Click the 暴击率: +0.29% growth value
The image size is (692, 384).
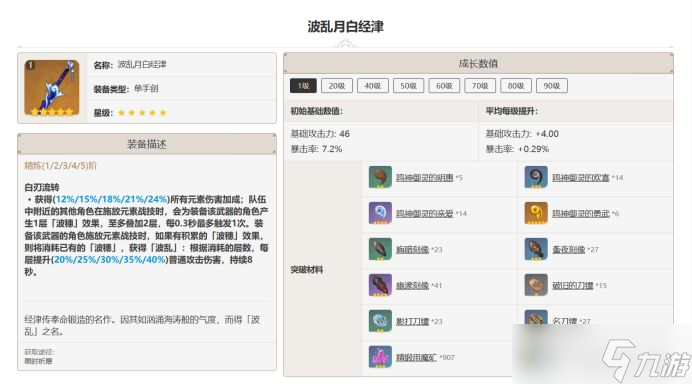tap(517, 149)
